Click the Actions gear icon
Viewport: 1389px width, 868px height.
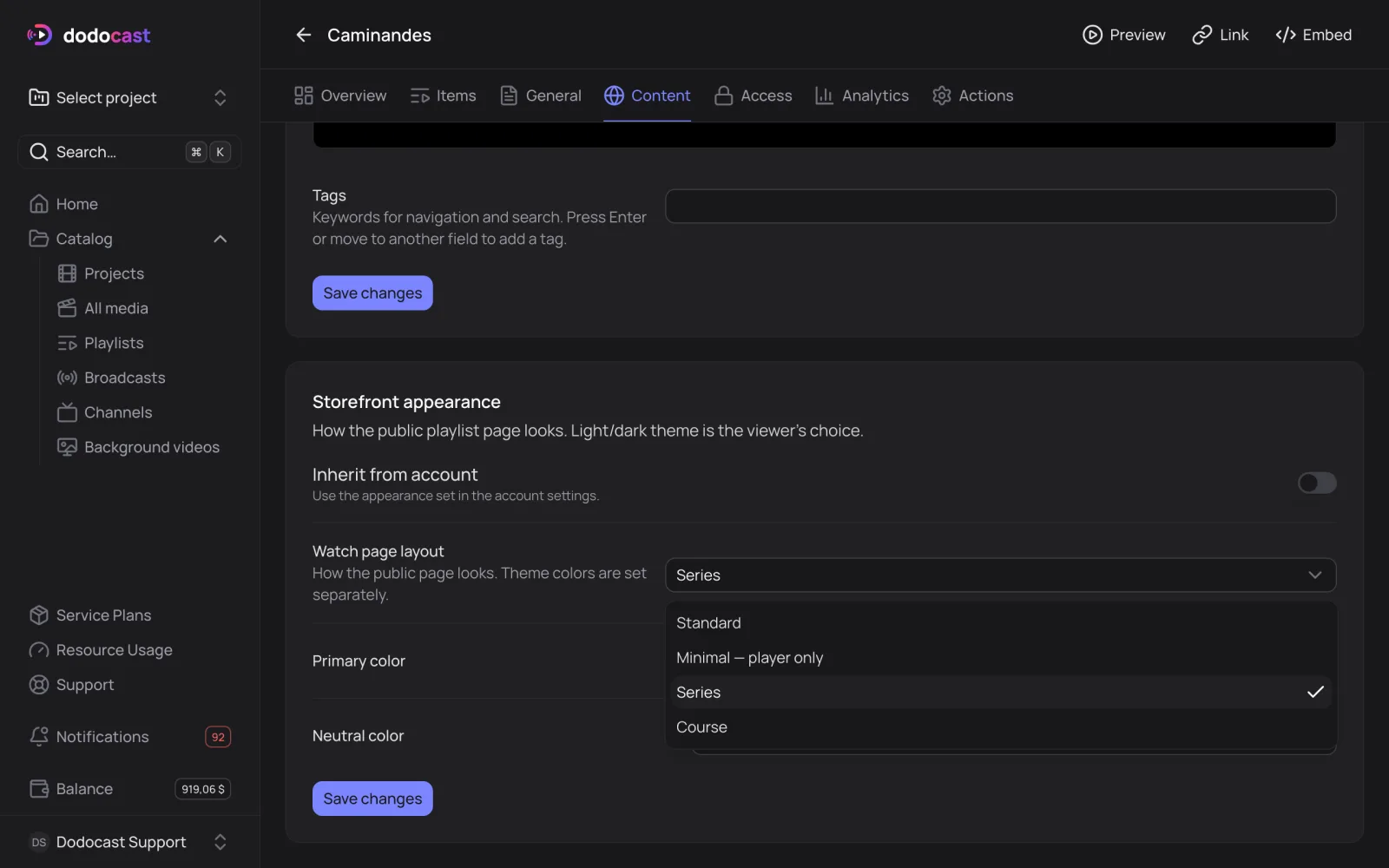pyautogui.click(x=941, y=95)
